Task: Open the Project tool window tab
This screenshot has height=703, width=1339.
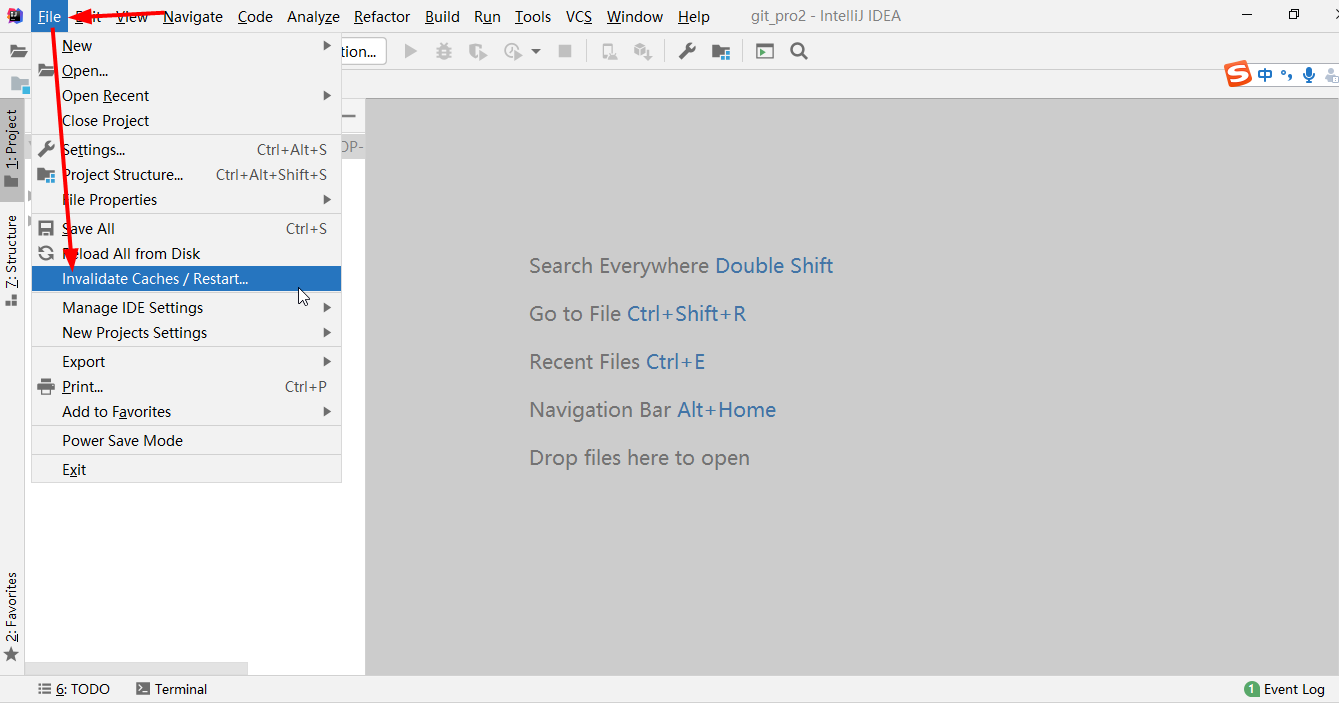Action: [x=11, y=149]
